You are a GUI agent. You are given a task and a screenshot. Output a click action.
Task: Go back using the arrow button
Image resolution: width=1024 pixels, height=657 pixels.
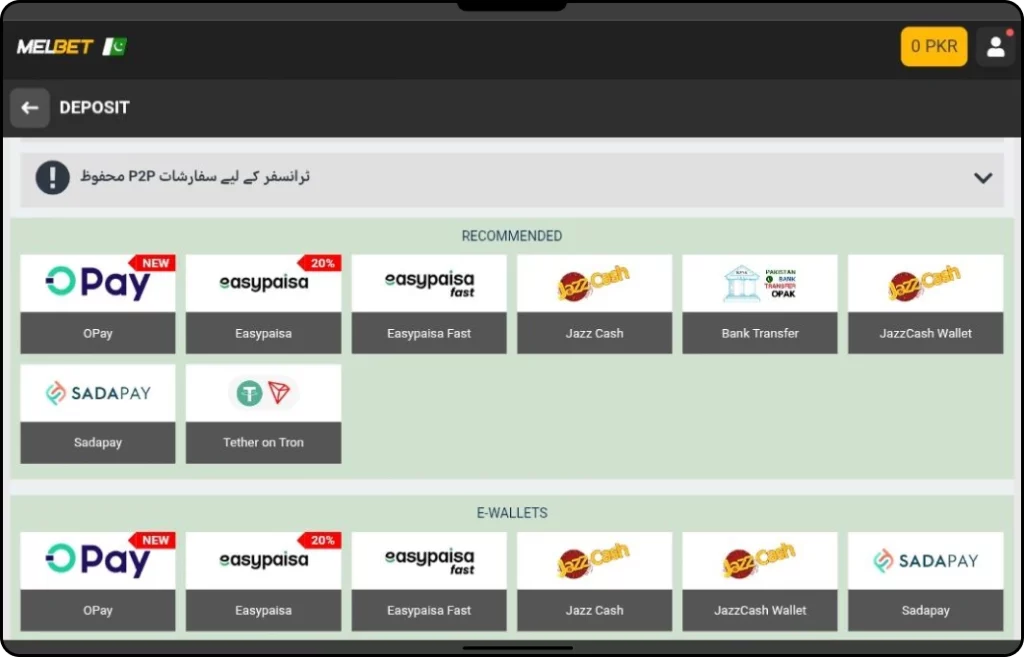[x=30, y=108]
